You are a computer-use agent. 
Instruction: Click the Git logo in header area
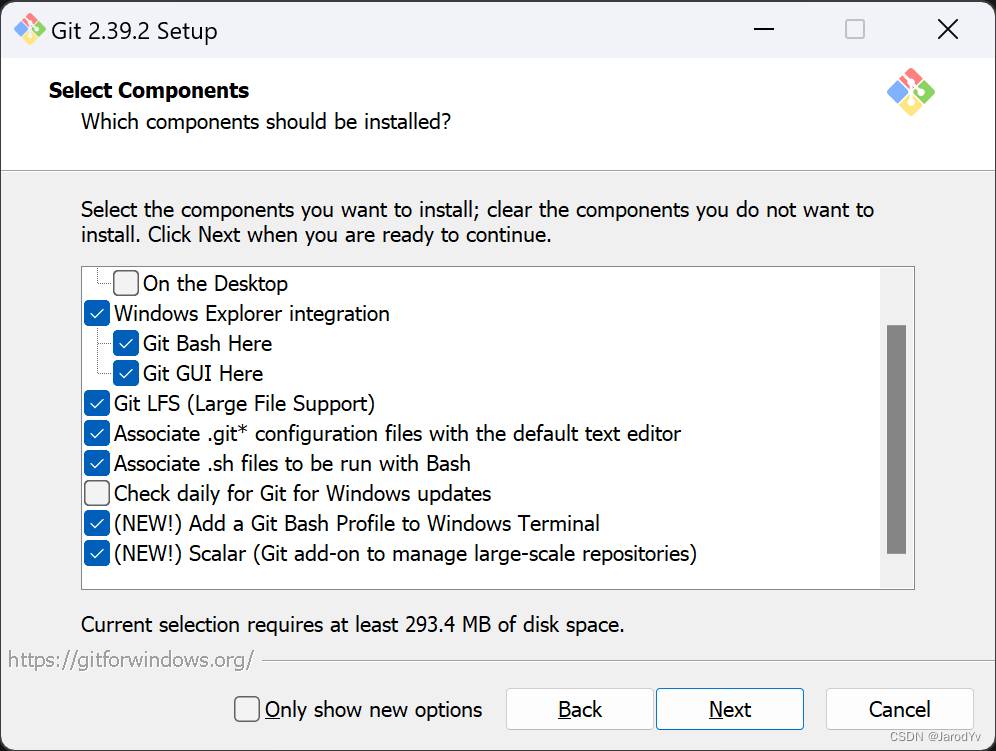[910, 92]
